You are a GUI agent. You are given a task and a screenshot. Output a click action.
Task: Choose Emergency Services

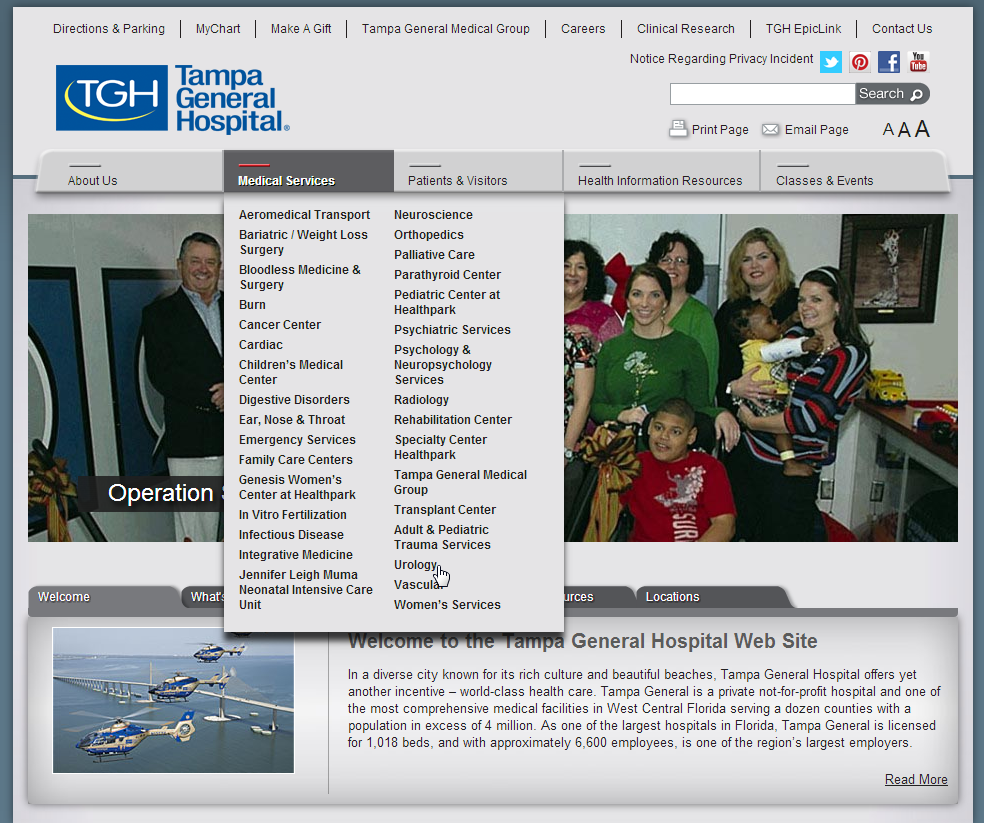(297, 440)
